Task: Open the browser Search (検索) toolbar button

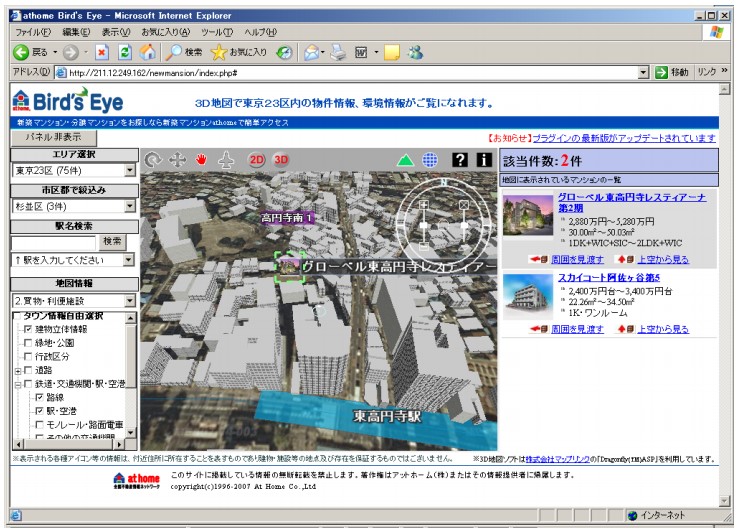Action: [x=184, y=52]
